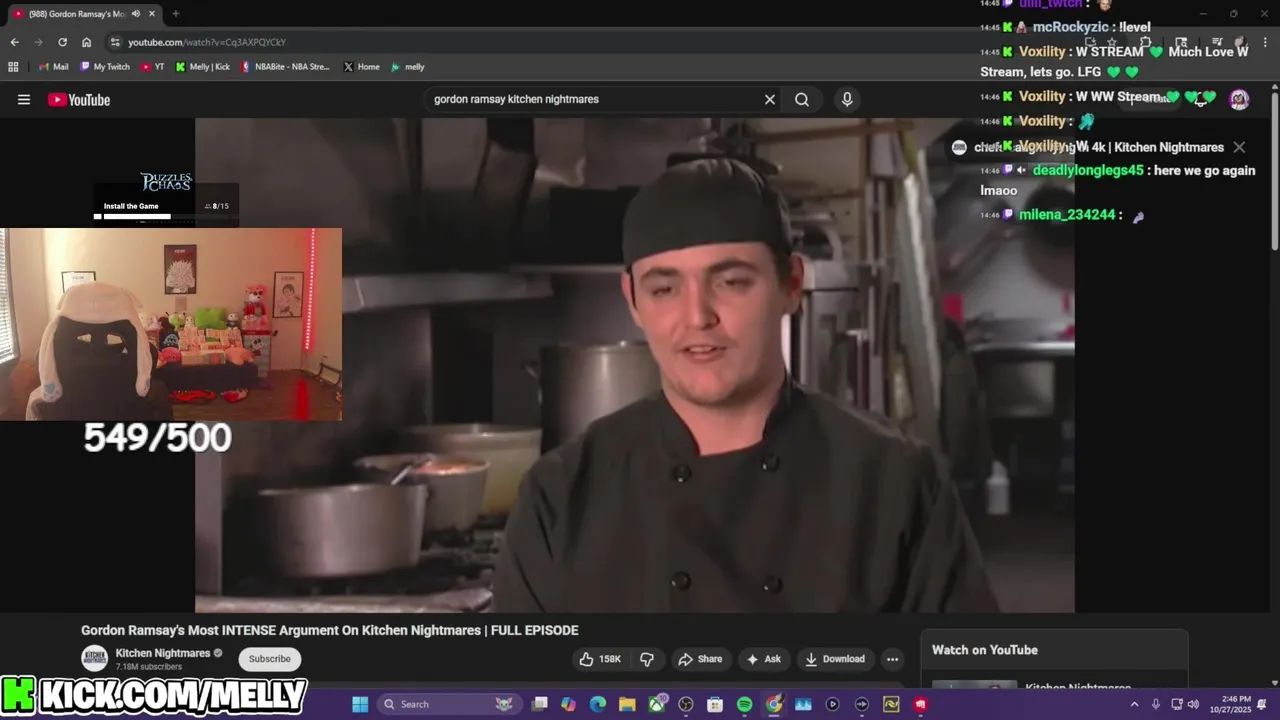Image resolution: width=1280 pixels, height=720 pixels.
Task: Open Spotify from the taskbar
Action: pyautogui.click(x=744, y=704)
